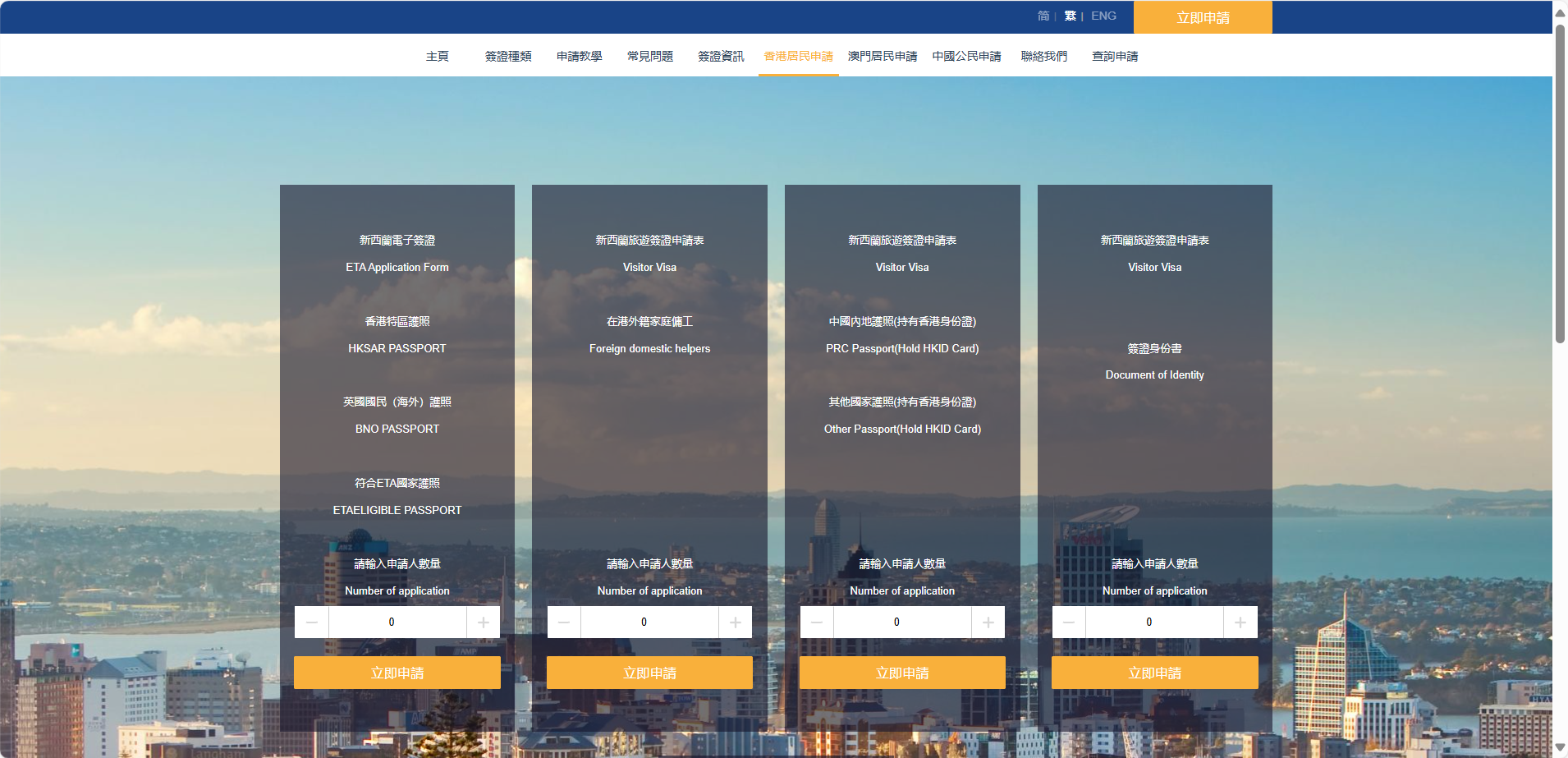Select 澳門居民申請 navigation tab
Screen dimensions: 1568x758
pyautogui.click(x=883, y=56)
